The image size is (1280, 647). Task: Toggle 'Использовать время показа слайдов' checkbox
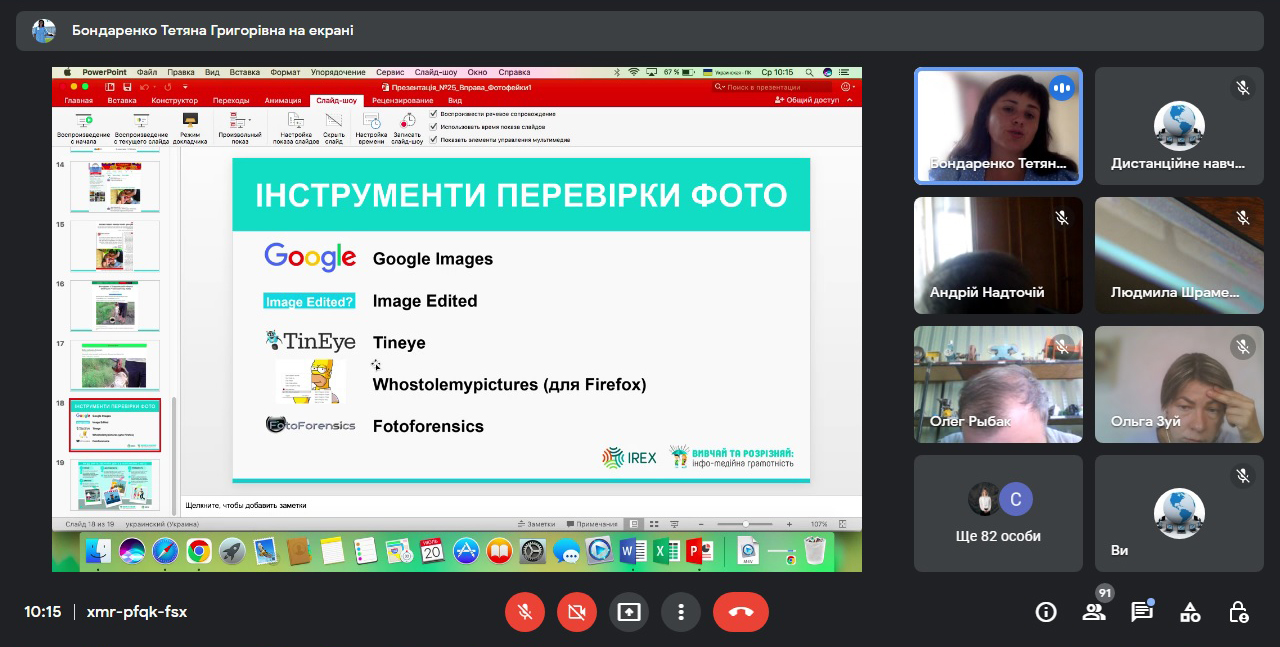(x=433, y=126)
